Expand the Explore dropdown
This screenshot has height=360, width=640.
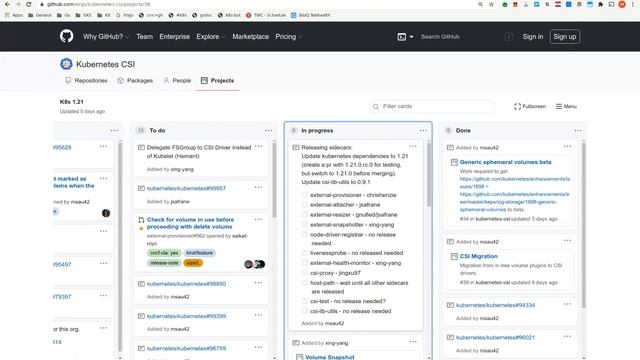(211, 37)
